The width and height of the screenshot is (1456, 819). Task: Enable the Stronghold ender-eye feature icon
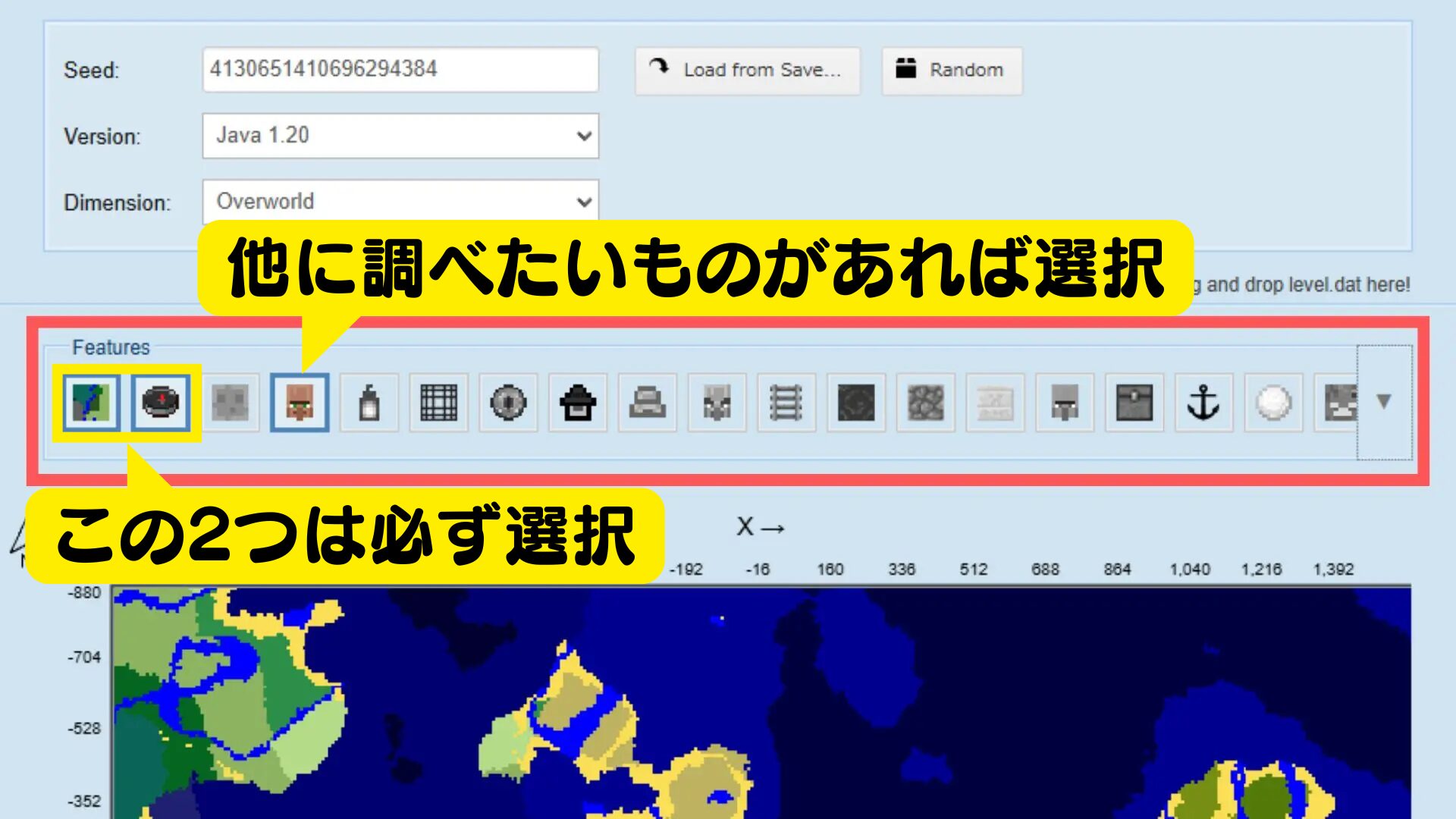coord(508,403)
